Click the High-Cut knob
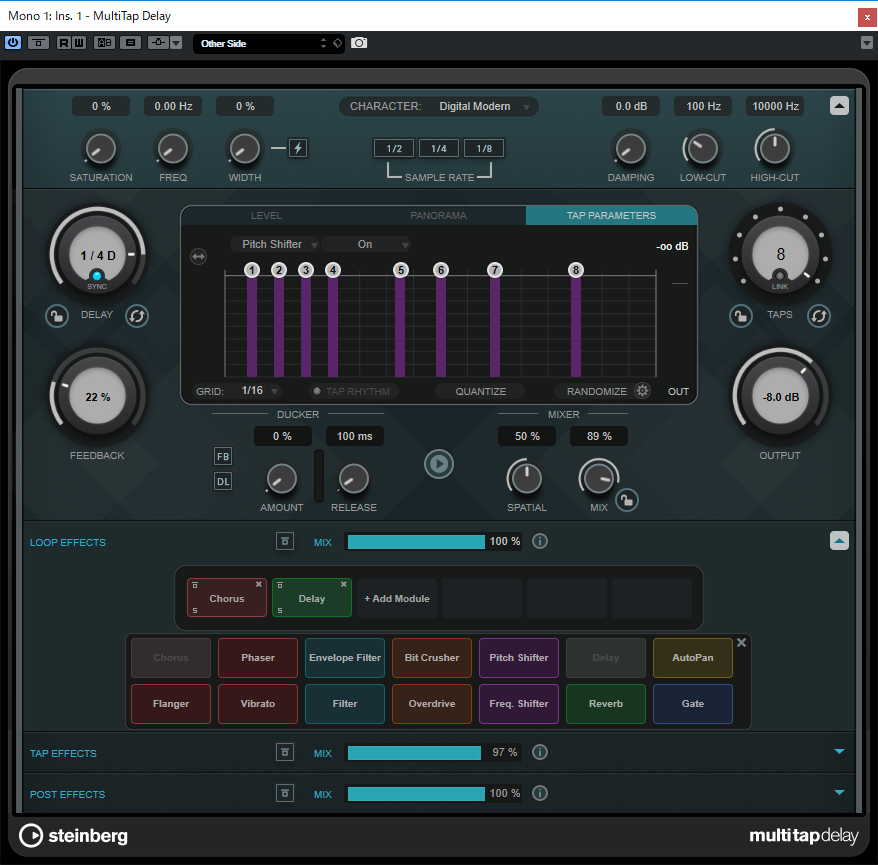The image size is (878, 865). pos(774,149)
